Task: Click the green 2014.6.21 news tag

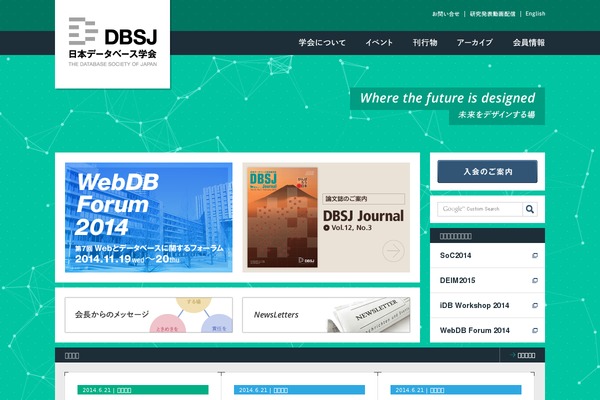Action: tap(143, 390)
